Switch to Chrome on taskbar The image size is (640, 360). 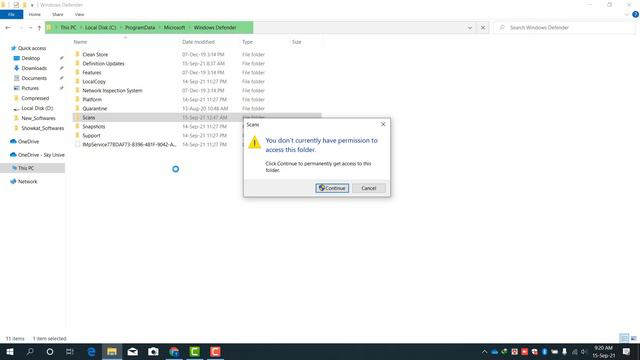click(174, 352)
